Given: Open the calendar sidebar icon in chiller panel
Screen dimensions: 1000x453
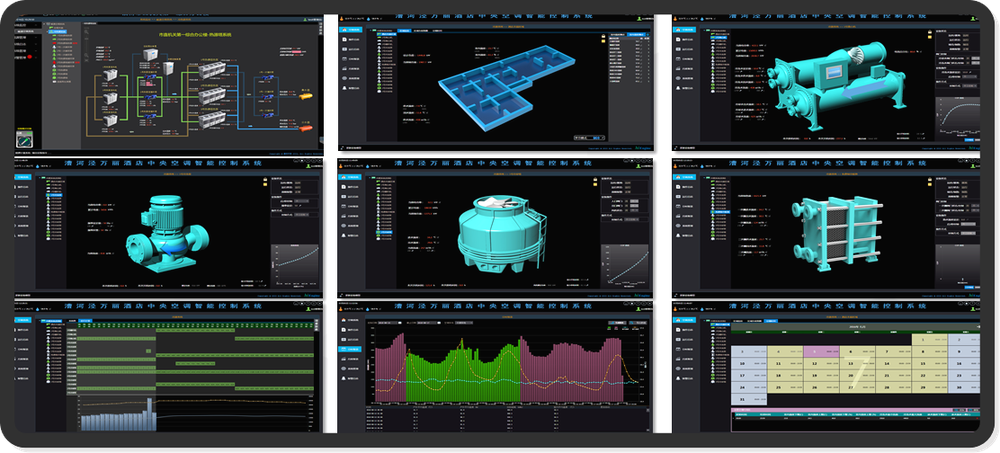Looking at the screenshot, I should pos(678,59).
